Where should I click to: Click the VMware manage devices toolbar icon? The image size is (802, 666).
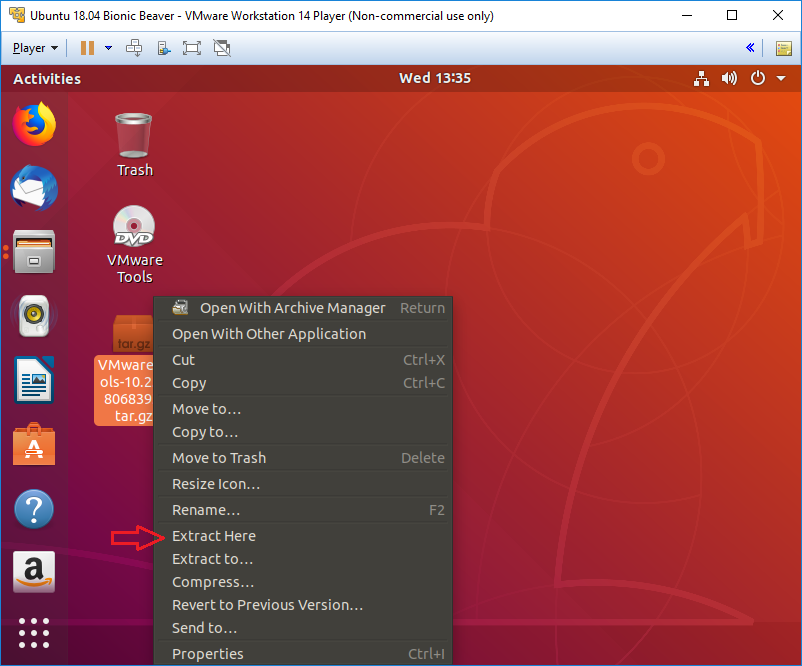tap(163, 48)
